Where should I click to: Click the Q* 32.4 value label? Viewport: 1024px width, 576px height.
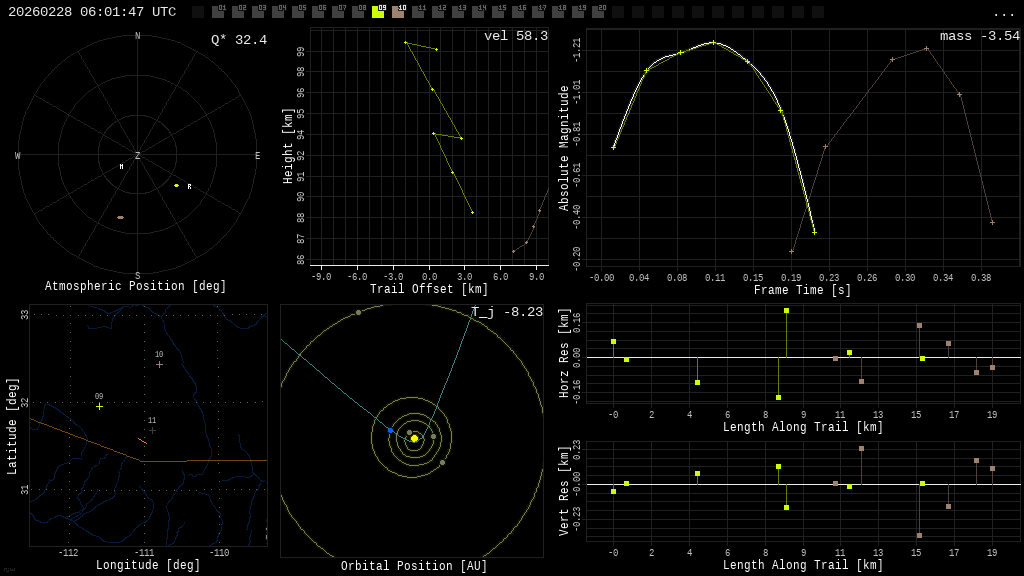[239, 40]
